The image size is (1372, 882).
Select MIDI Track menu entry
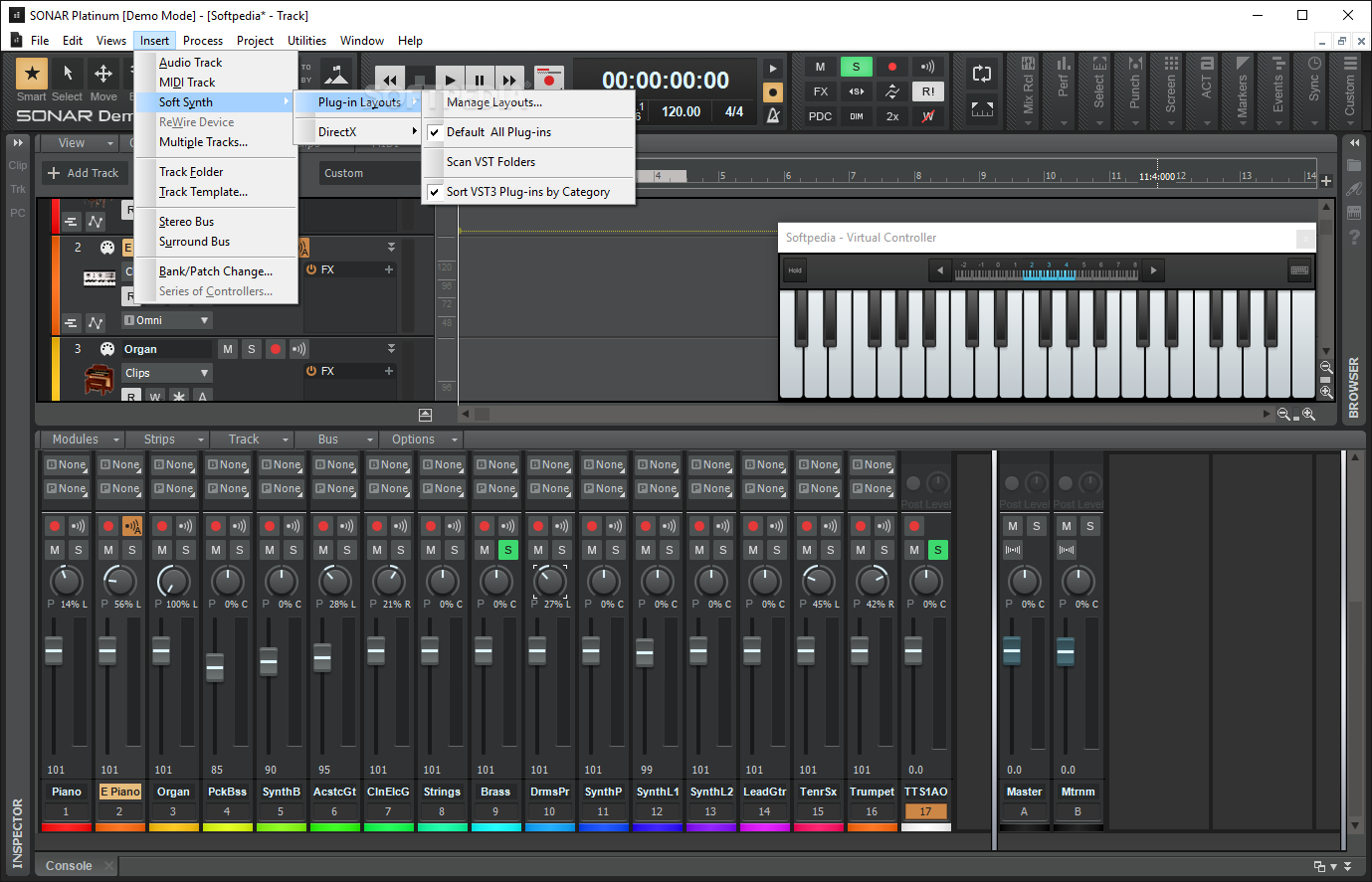[216, 83]
